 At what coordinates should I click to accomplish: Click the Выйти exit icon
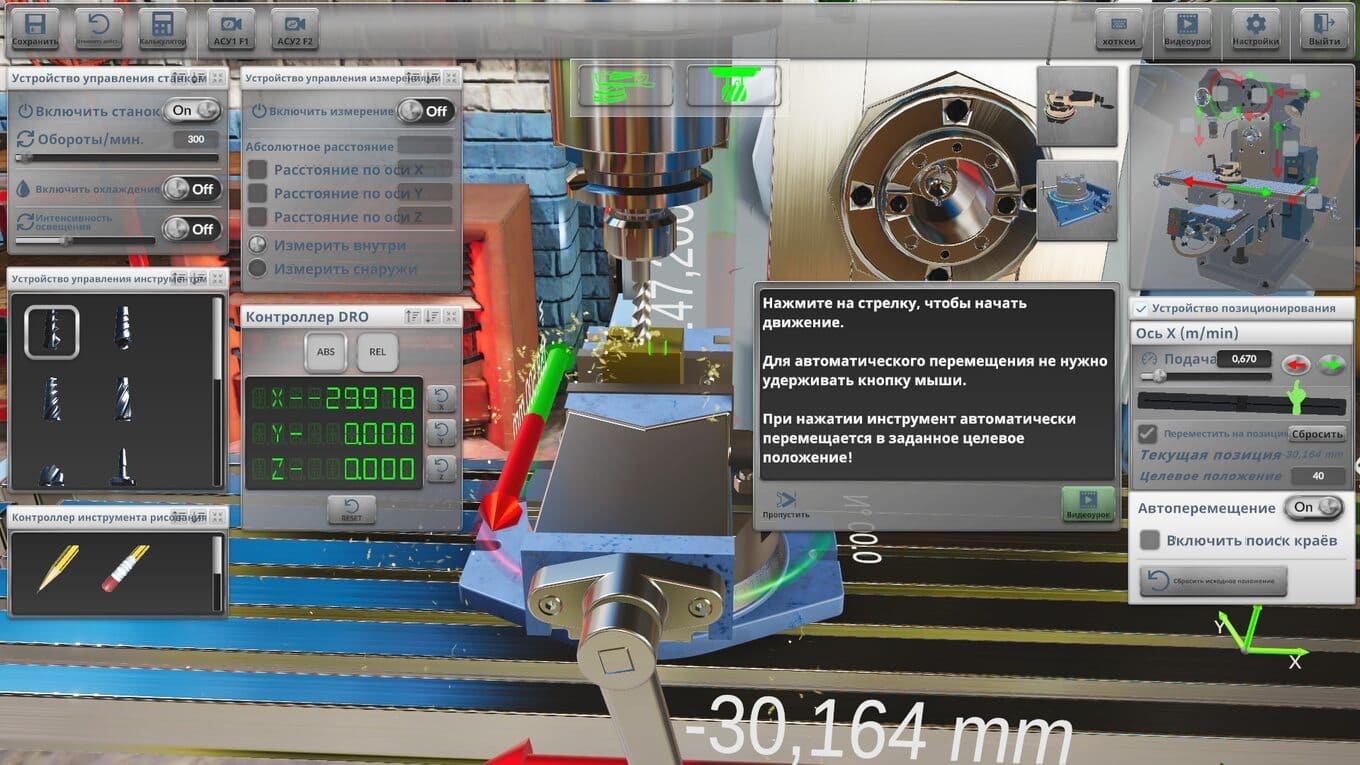[1324, 30]
